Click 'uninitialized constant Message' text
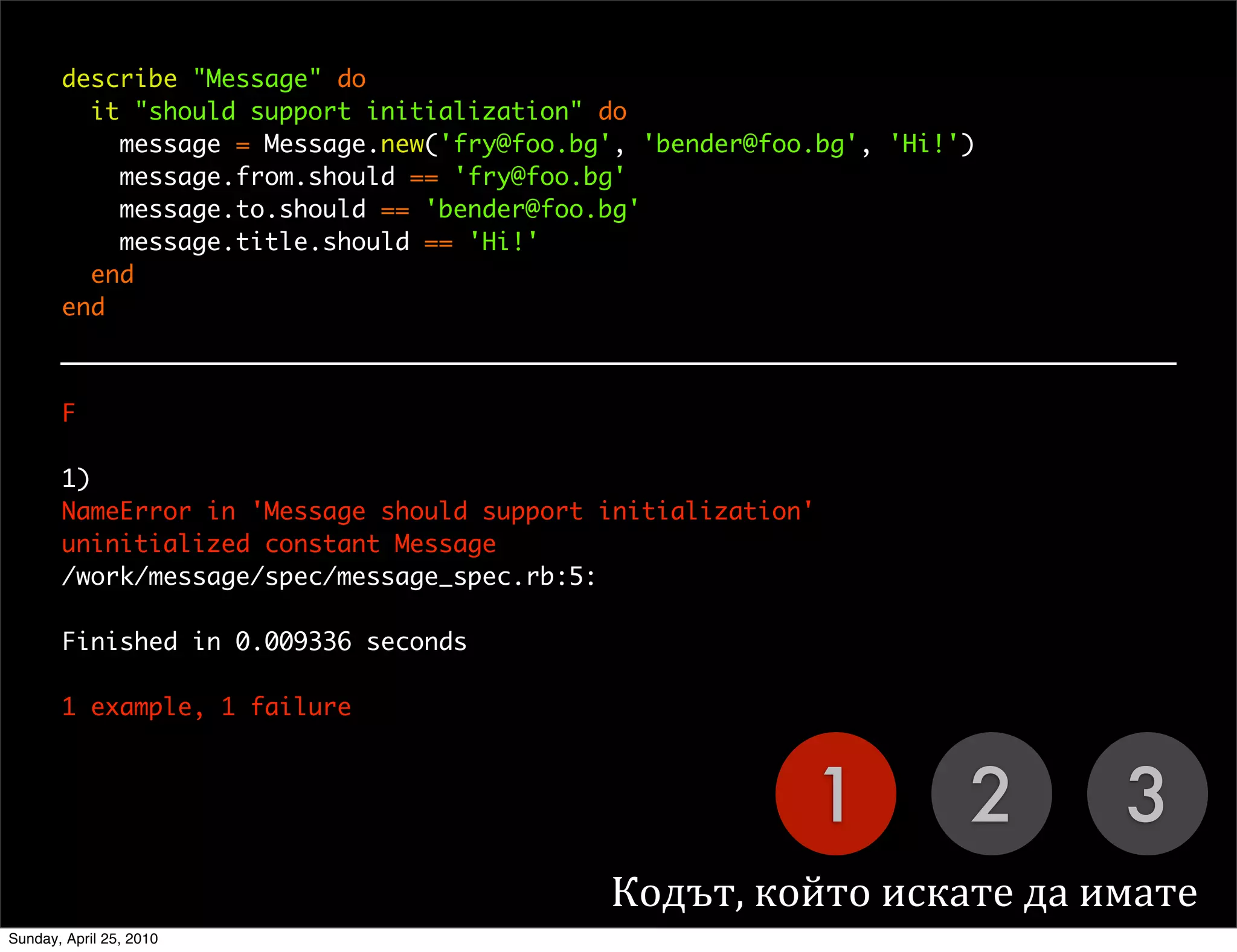The width and height of the screenshot is (1237, 952). pos(279,544)
